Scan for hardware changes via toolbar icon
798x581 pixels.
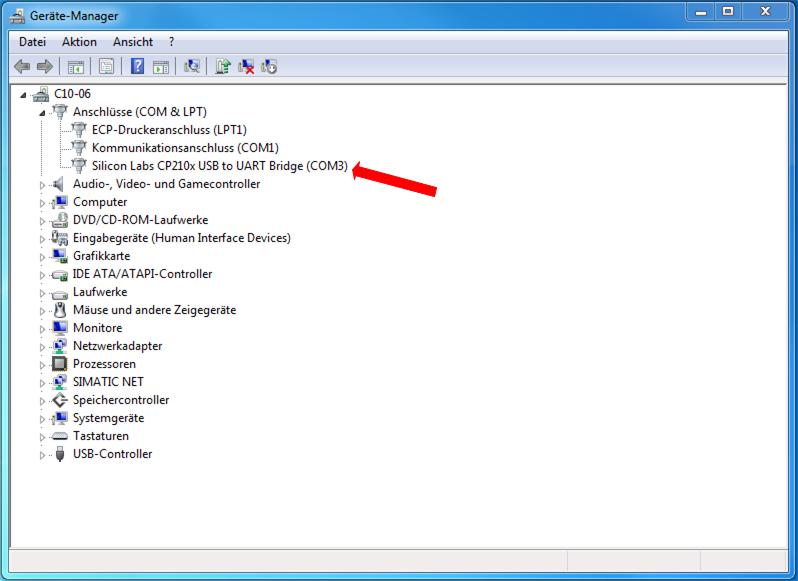[x=192, y=67]
